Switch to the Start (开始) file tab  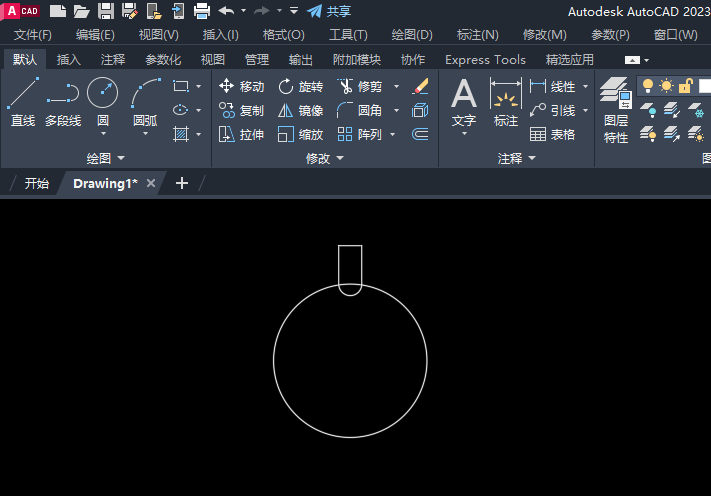point(36,183)
